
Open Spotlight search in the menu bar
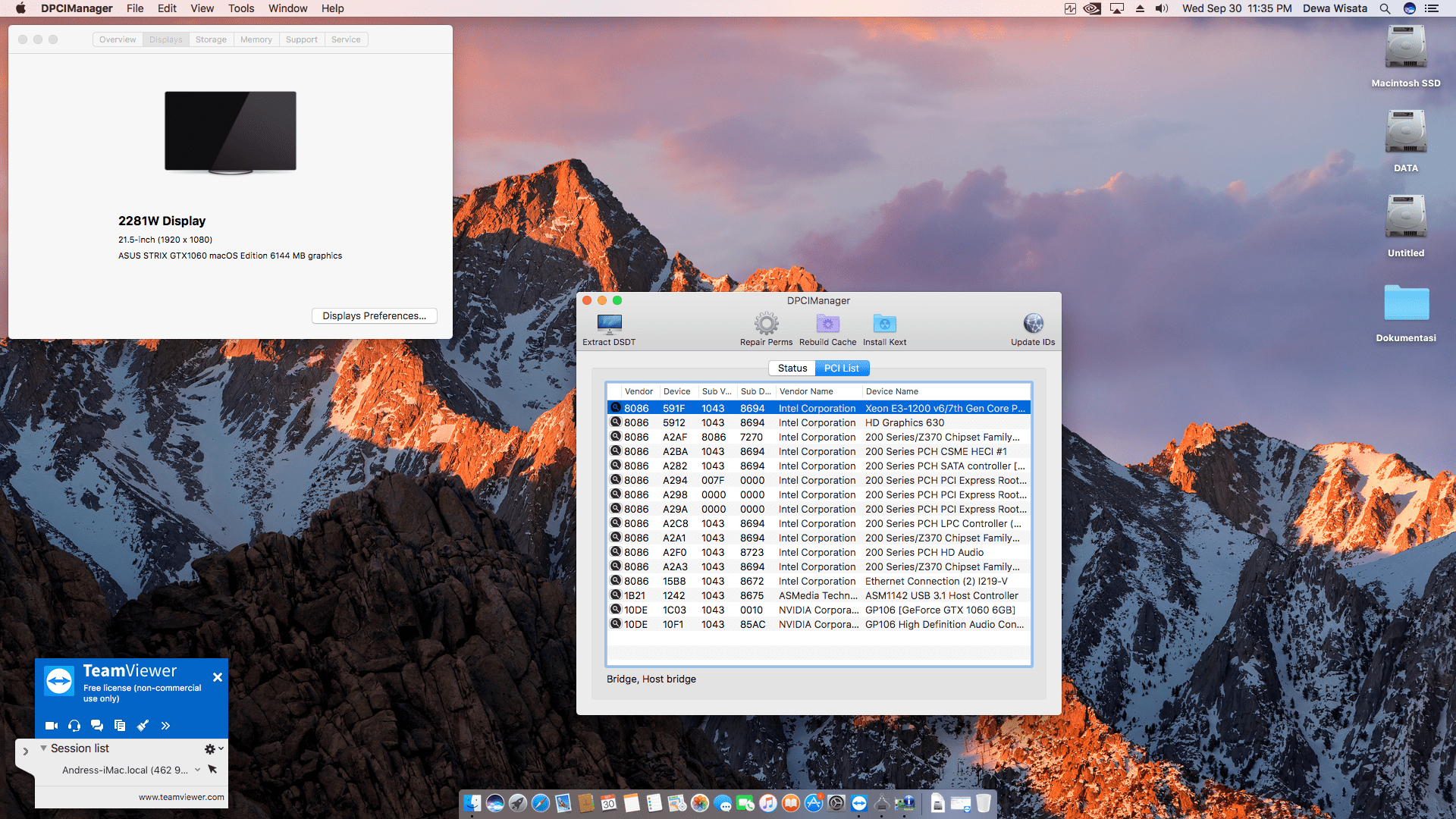[x=1385, y=8]
